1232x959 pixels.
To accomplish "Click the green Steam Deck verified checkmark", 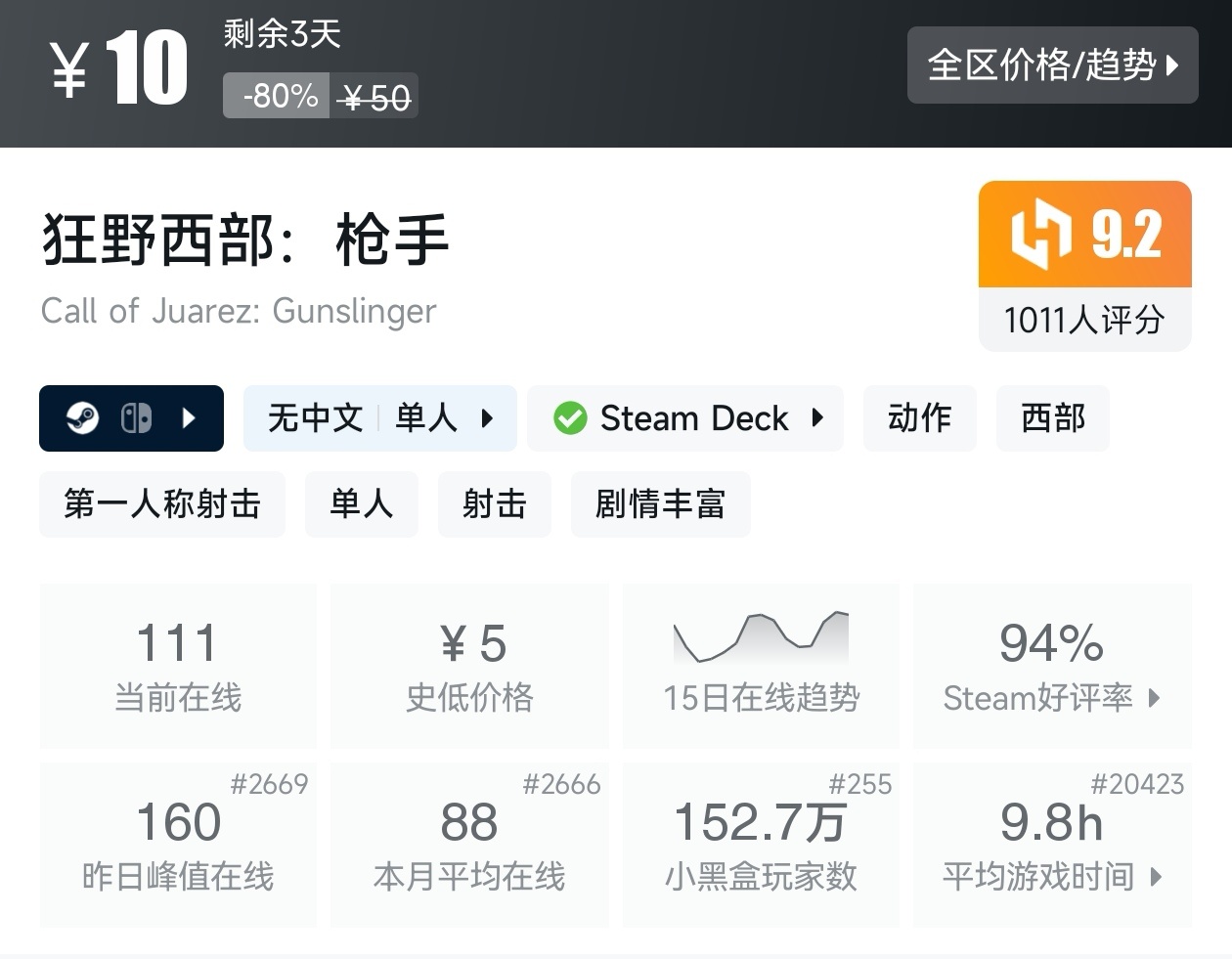I will [570, 418].
